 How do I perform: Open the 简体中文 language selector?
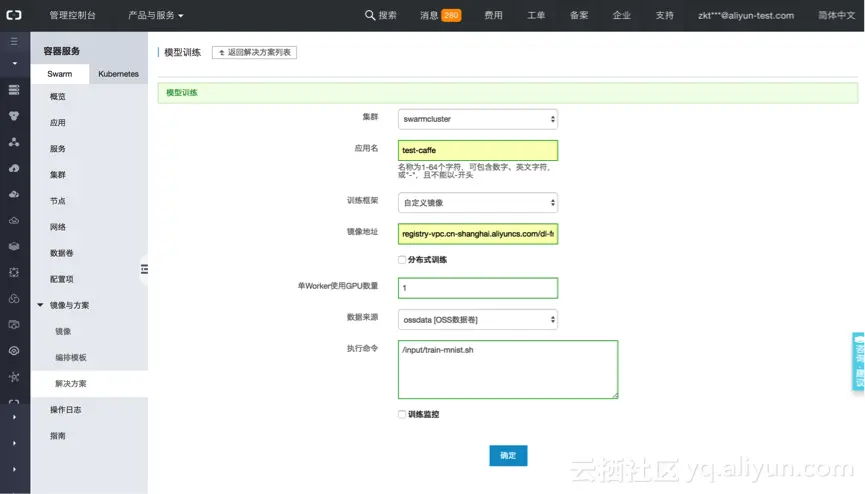[836, 15]
